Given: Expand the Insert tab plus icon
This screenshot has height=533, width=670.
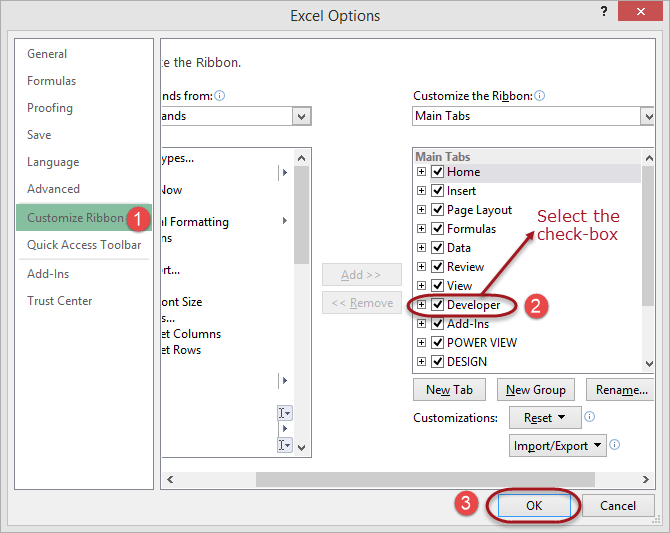Looking at the screenshot, I should (x=422, y=191).
